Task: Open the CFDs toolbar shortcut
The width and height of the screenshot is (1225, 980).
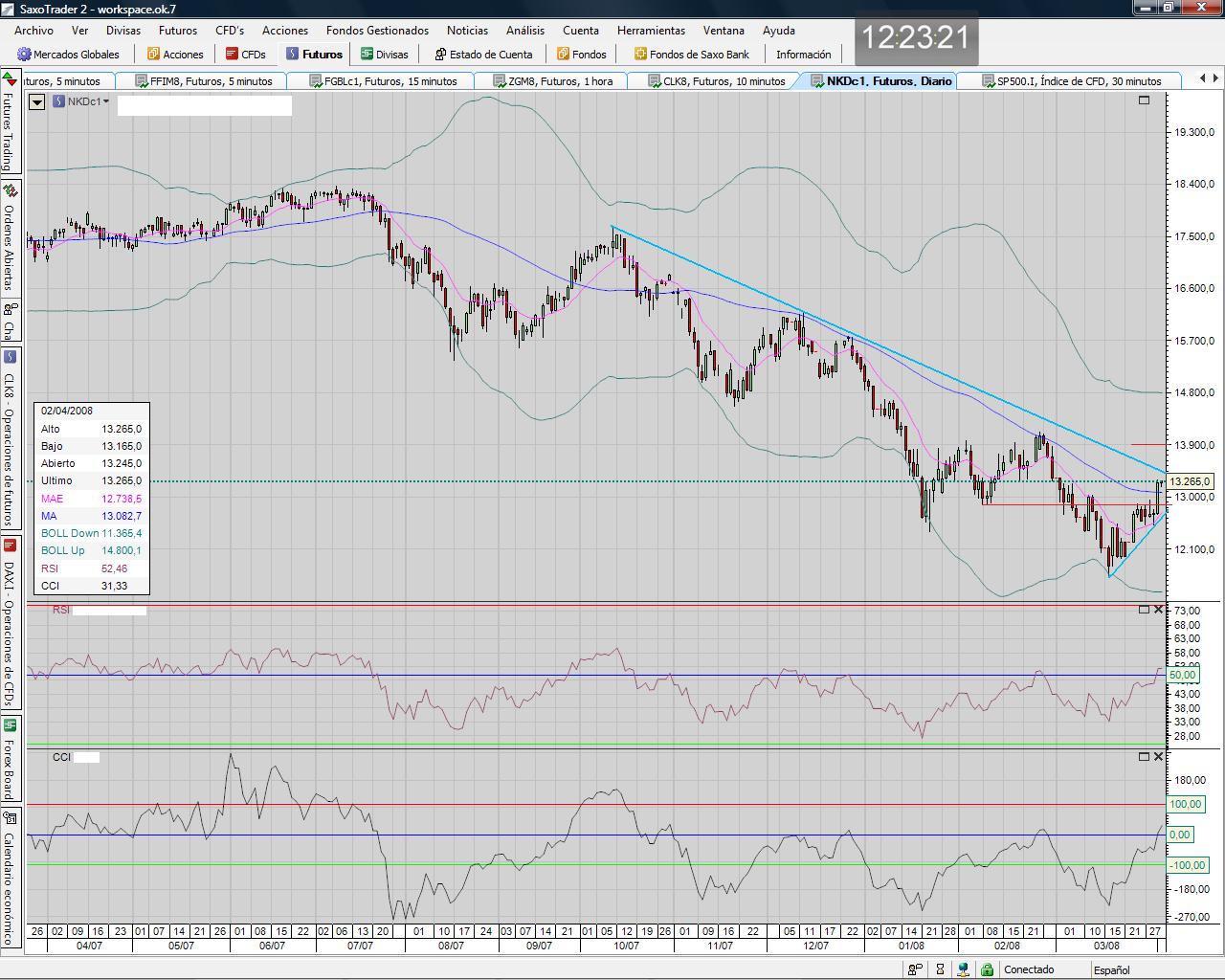Action: pyautogui.click(x=245, y=55)
